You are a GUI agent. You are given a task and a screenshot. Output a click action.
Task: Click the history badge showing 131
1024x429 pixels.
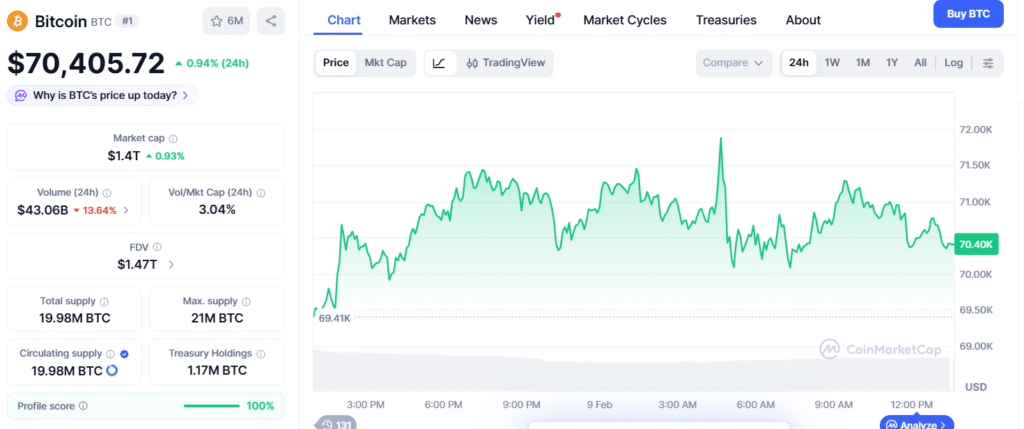pos(335,423)
